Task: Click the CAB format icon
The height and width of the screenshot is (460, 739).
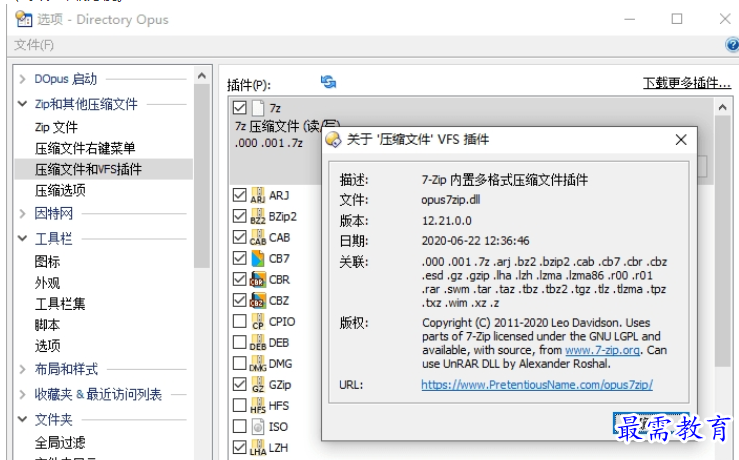Action: (x=258, y=238)
